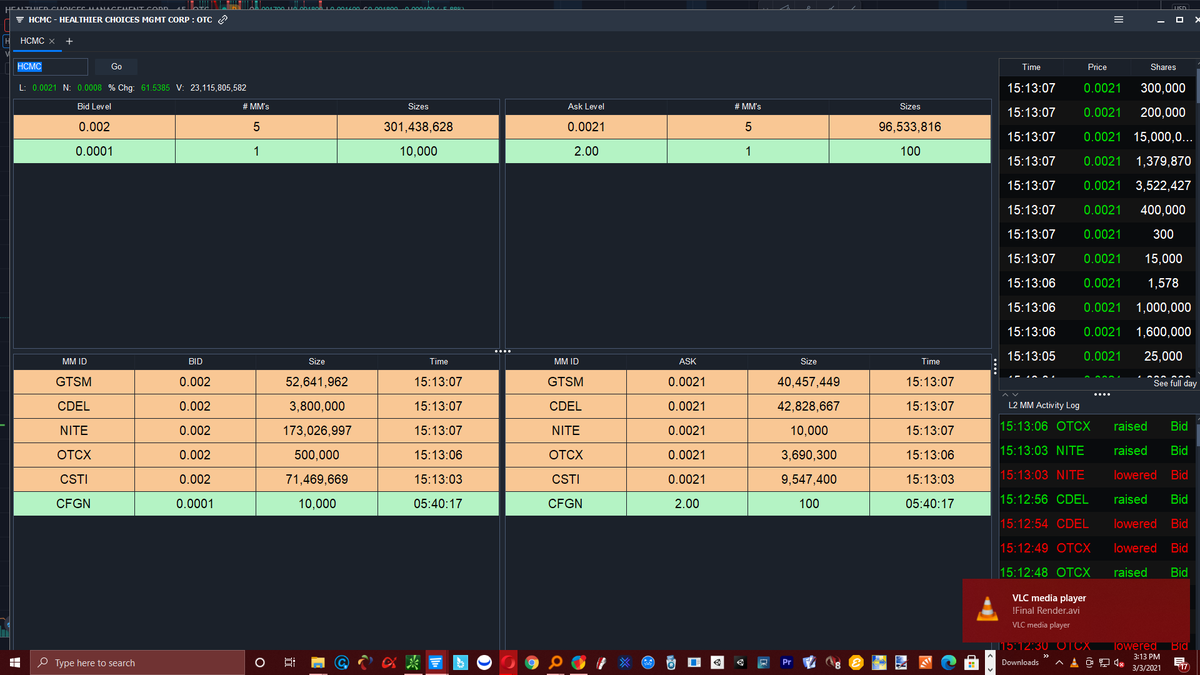This screenshot has width=1200, height=675.
Task: Select NITE bid size 173,026,997
Action: 317,431
